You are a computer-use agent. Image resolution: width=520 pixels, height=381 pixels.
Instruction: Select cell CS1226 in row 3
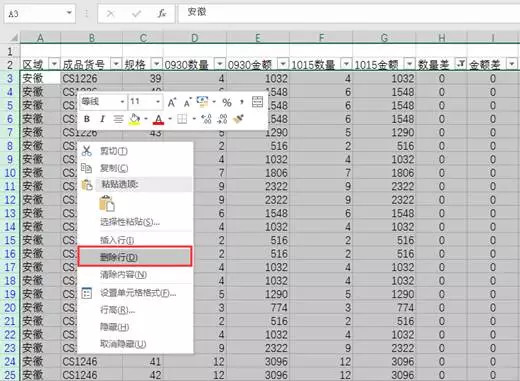91,79
